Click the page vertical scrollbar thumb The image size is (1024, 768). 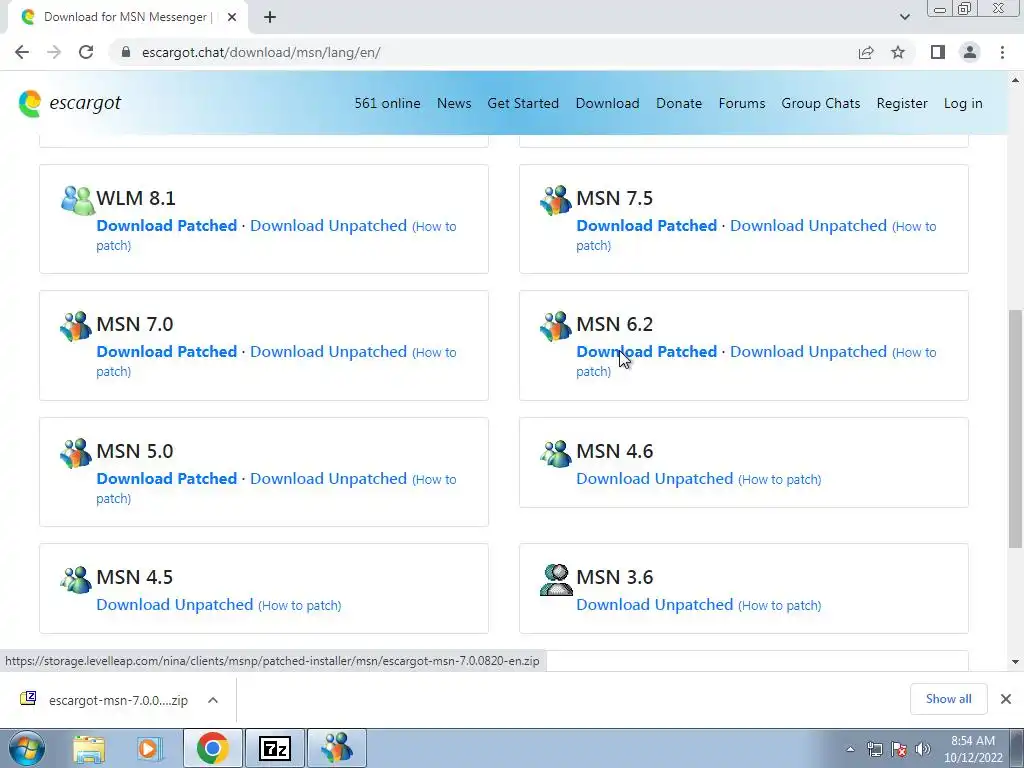point(1015,428)
